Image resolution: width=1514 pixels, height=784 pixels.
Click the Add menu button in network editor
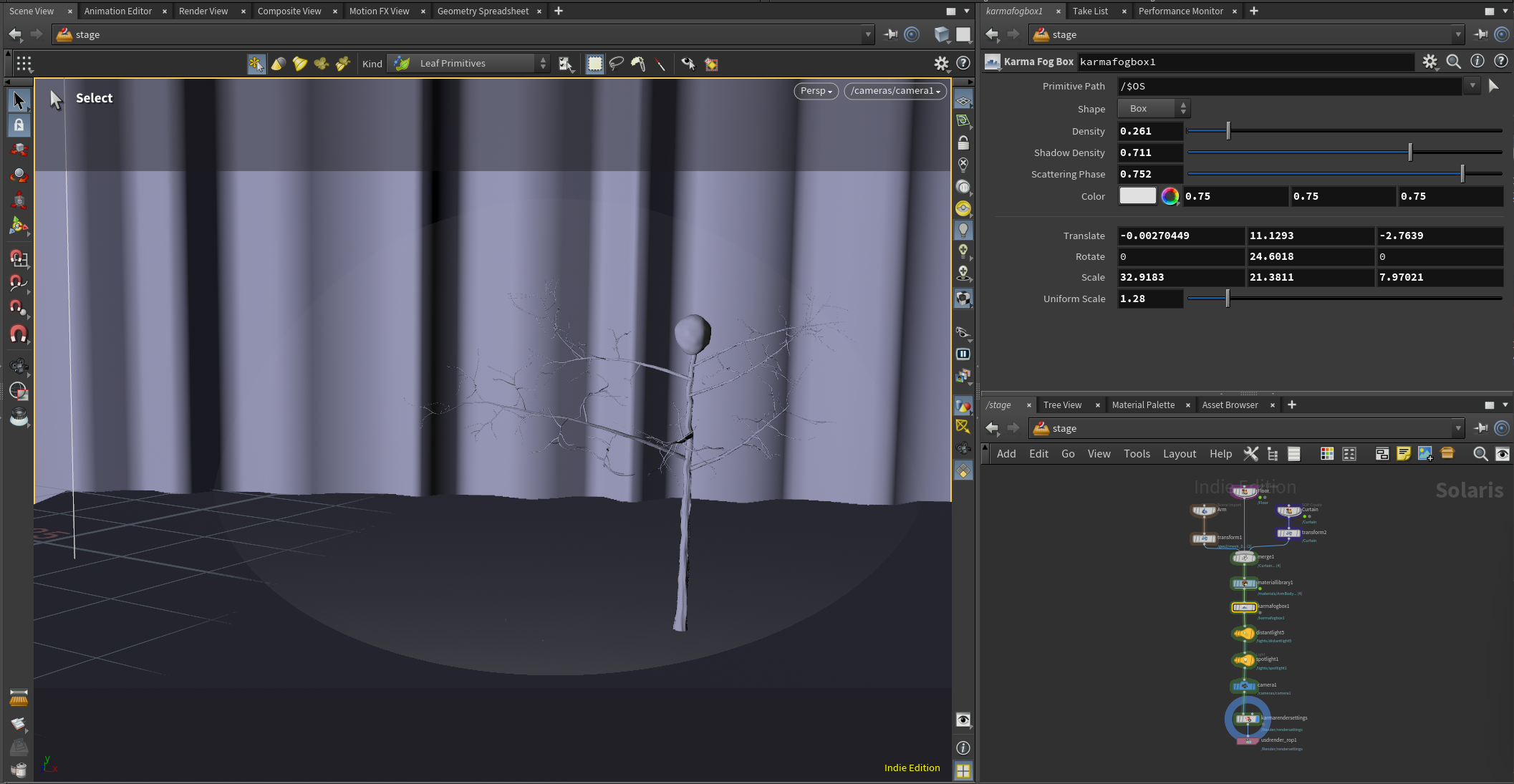point(1006,454)
